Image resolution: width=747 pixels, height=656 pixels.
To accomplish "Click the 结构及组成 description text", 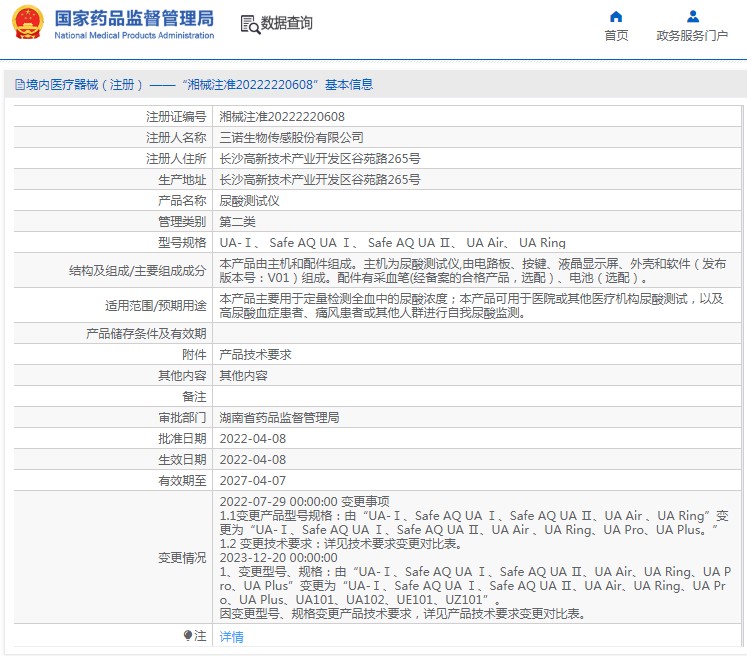I will [473, 270].
